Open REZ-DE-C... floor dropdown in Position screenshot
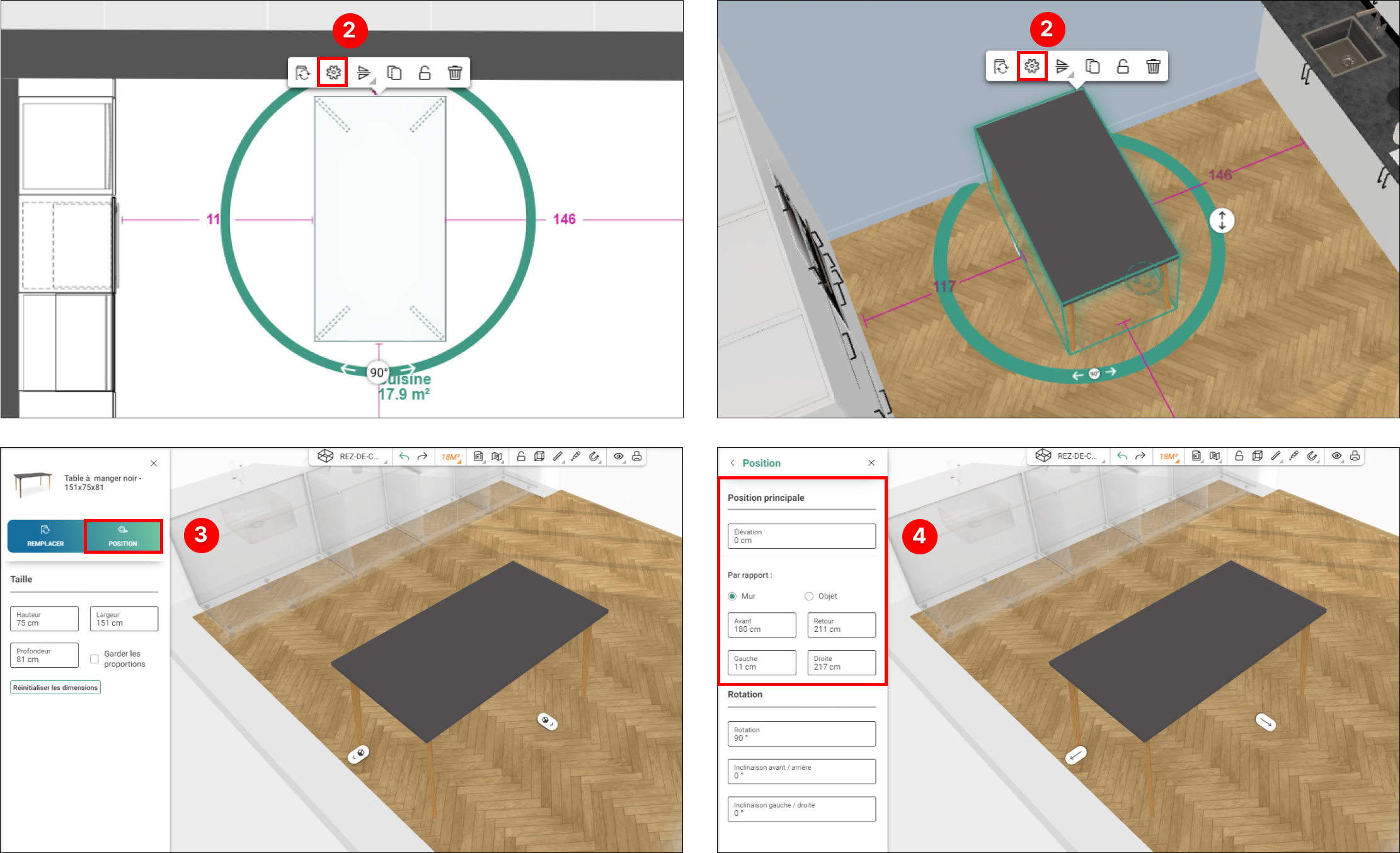 point(1069,455)
